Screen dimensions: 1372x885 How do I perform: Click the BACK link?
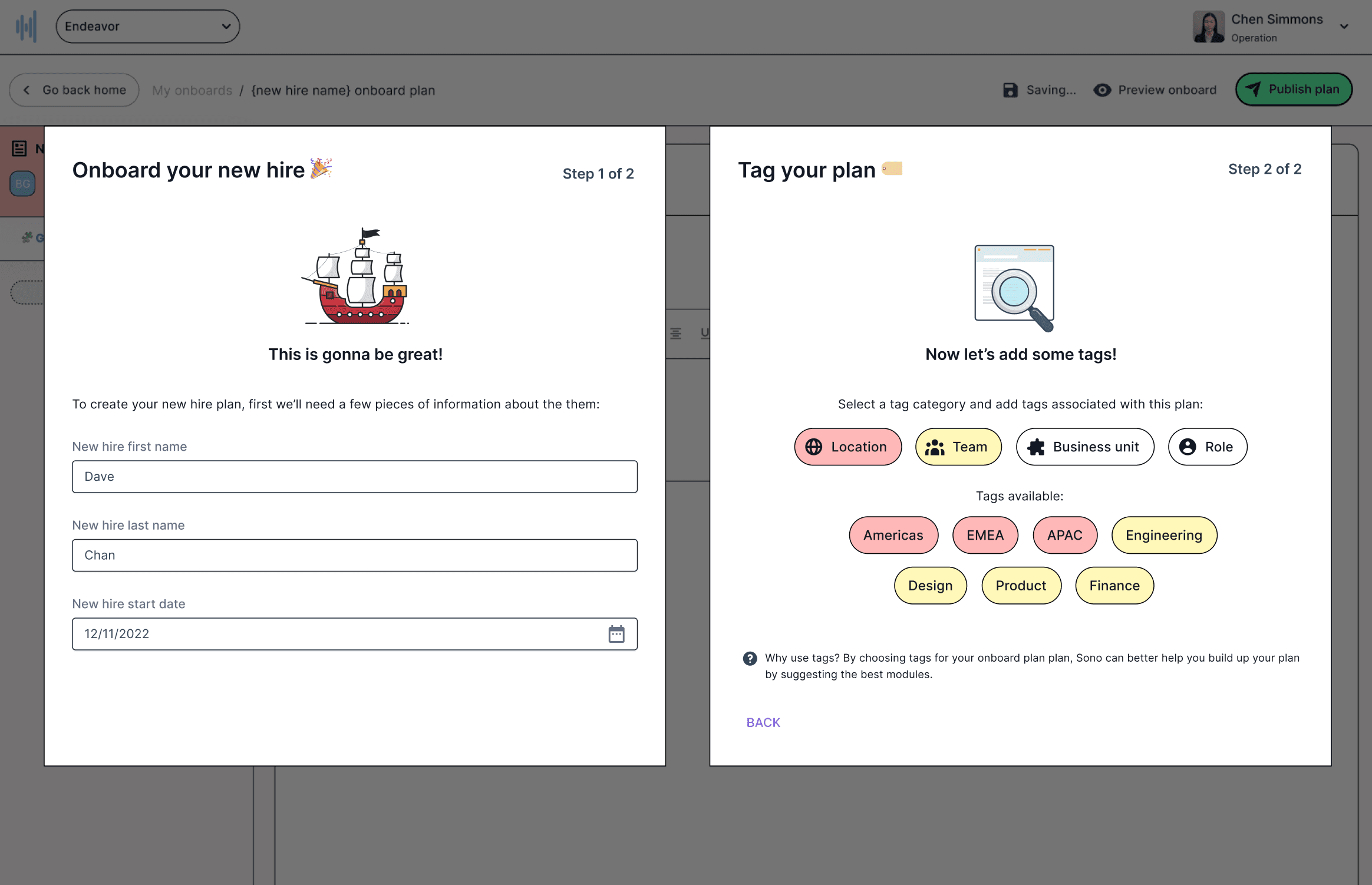[763, 722]
